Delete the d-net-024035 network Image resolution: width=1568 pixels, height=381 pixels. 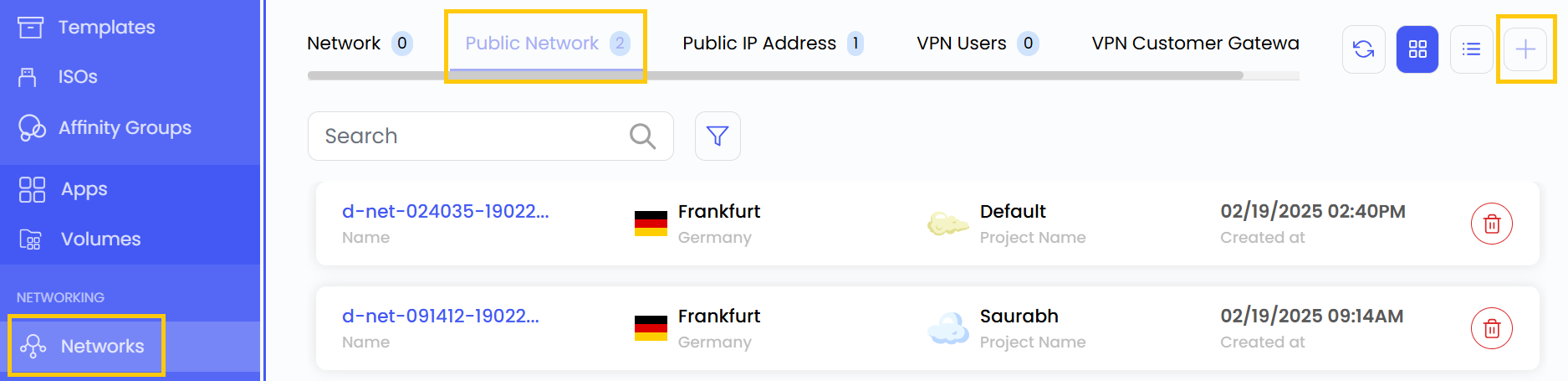pyautogui.click(x=1491, y=224)
